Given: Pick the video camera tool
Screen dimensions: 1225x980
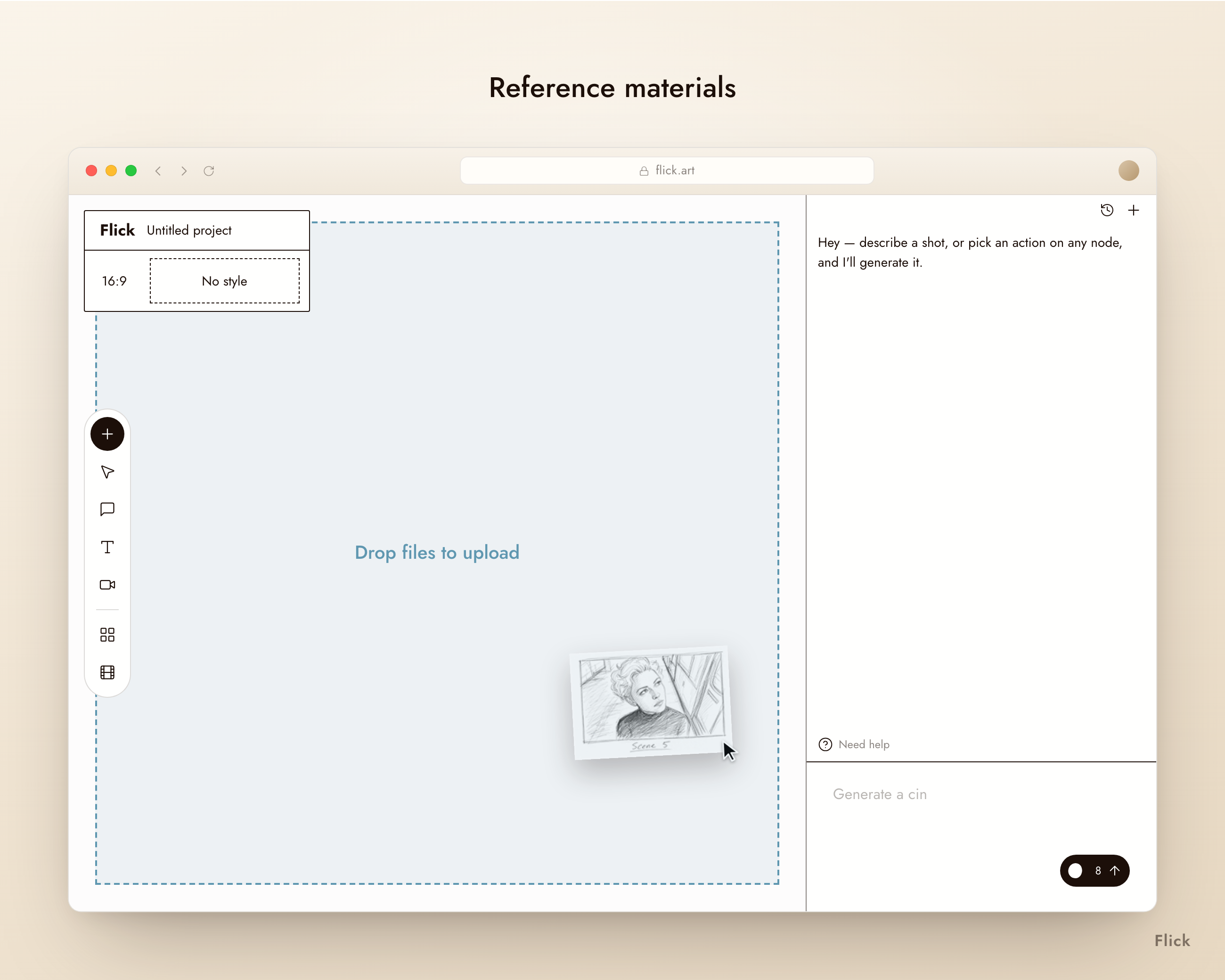Looking at the screenshot, I should pyautogui.click(x=107, y=585).
